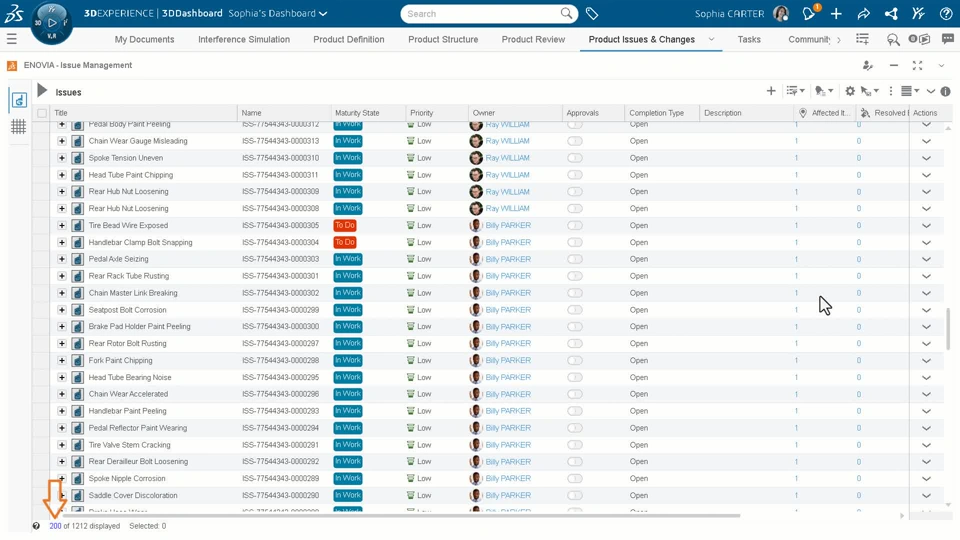
Task: Open owner Billy PARKER for Pedal Axle Seizing
Action: point(508,259)
